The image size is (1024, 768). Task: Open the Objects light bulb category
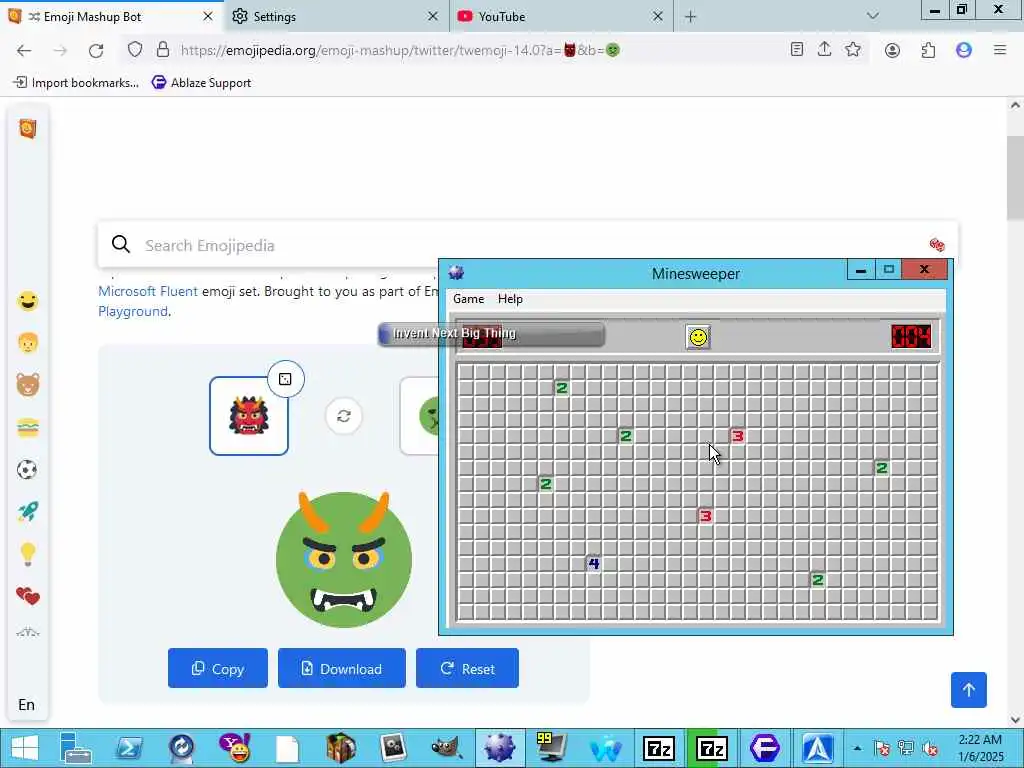[x=27, y=554]
